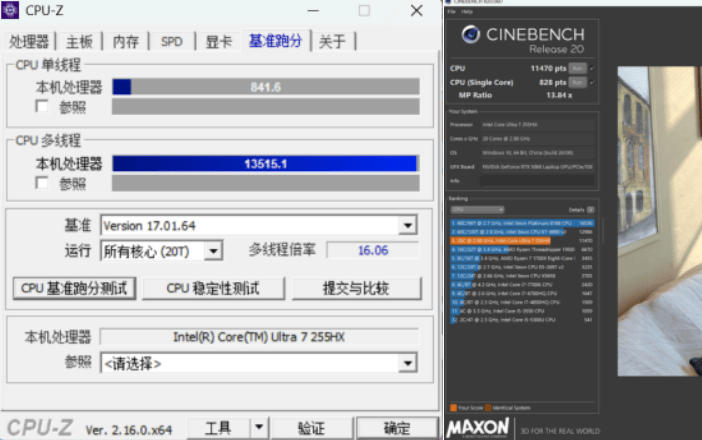The width and height of the screenshot is (702, 440).
Task: Click the CPU-Z app icon in title bar
Action: pyautogui.click(x=10, y=10)
